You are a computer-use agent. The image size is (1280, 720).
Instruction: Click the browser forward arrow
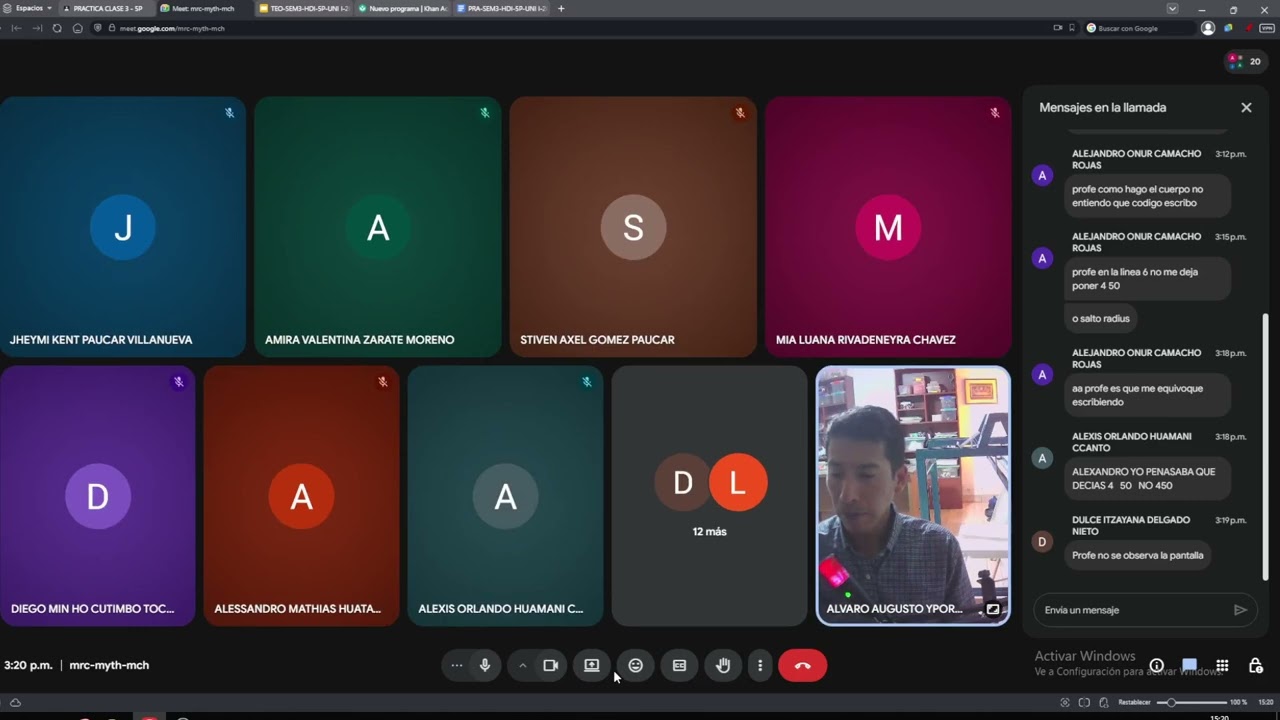tap(37, 28)
